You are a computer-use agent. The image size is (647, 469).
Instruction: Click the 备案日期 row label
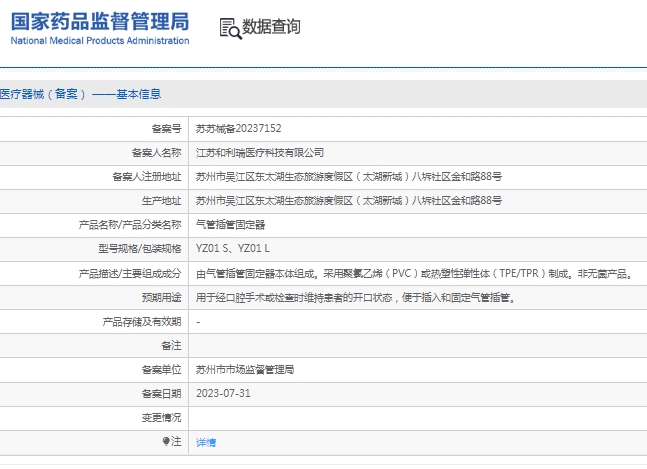162,394
